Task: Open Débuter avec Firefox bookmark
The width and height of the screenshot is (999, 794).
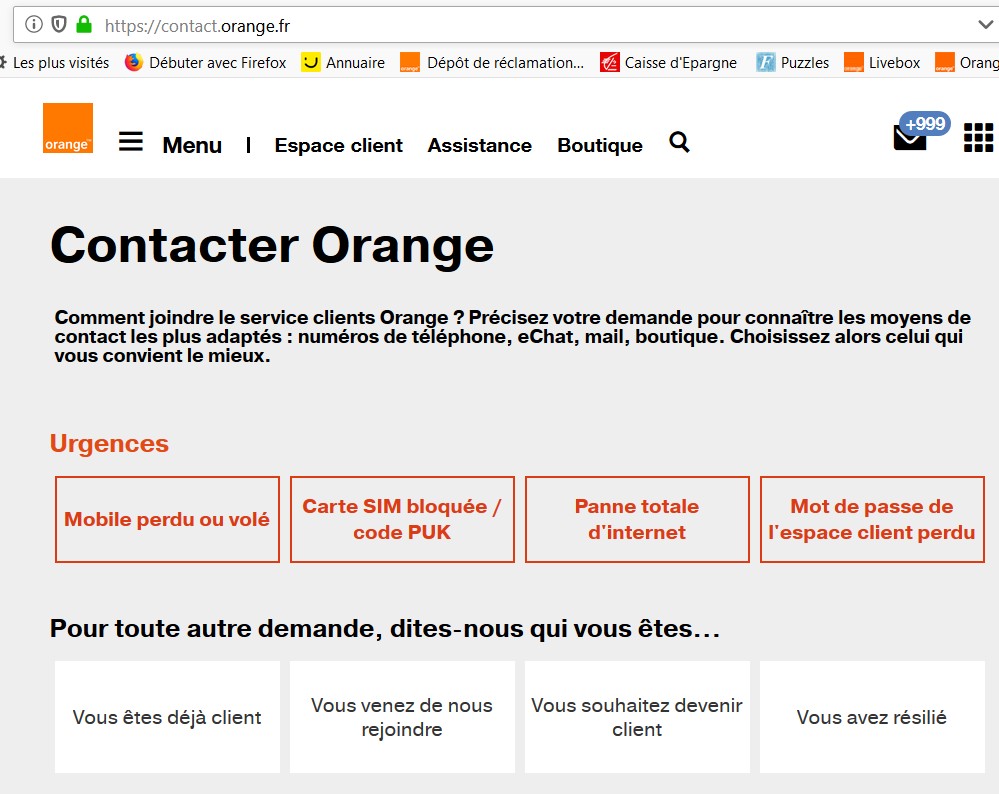Action: pyautogui.click(x=205, y=62)
